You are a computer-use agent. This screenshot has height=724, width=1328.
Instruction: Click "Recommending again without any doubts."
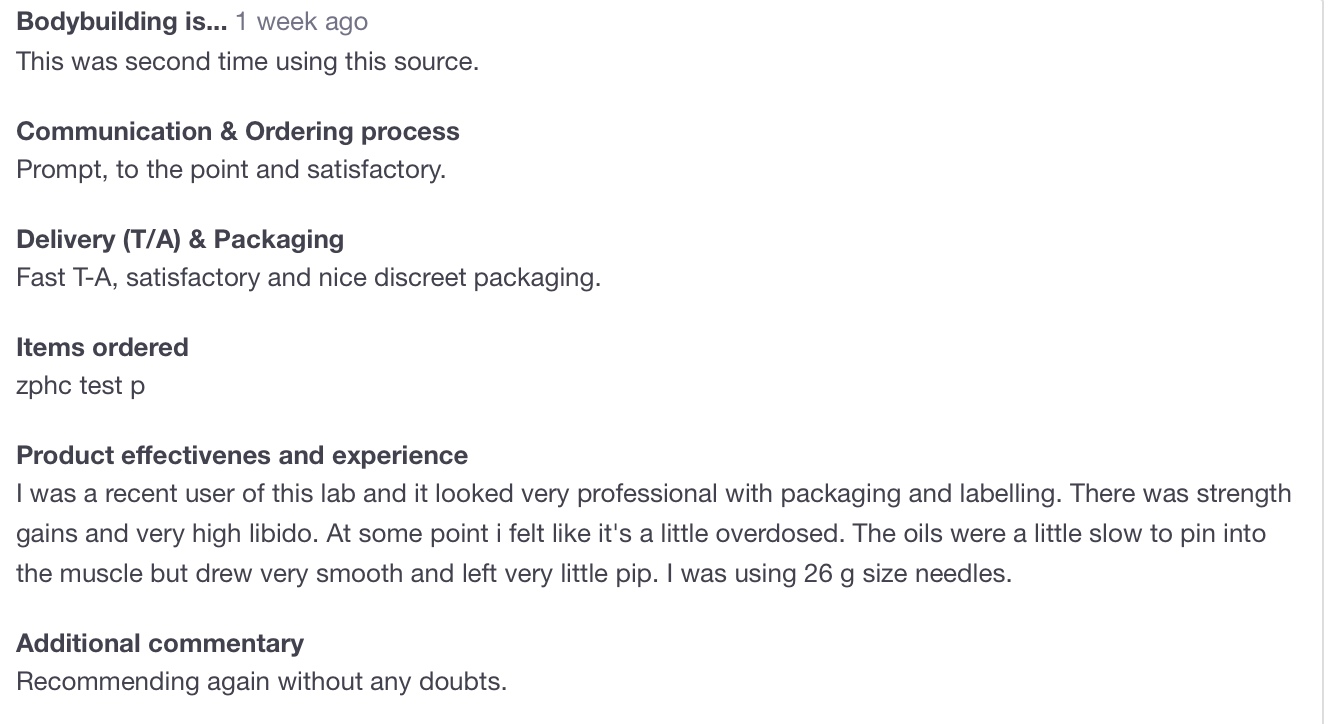[x=262, y=681]
